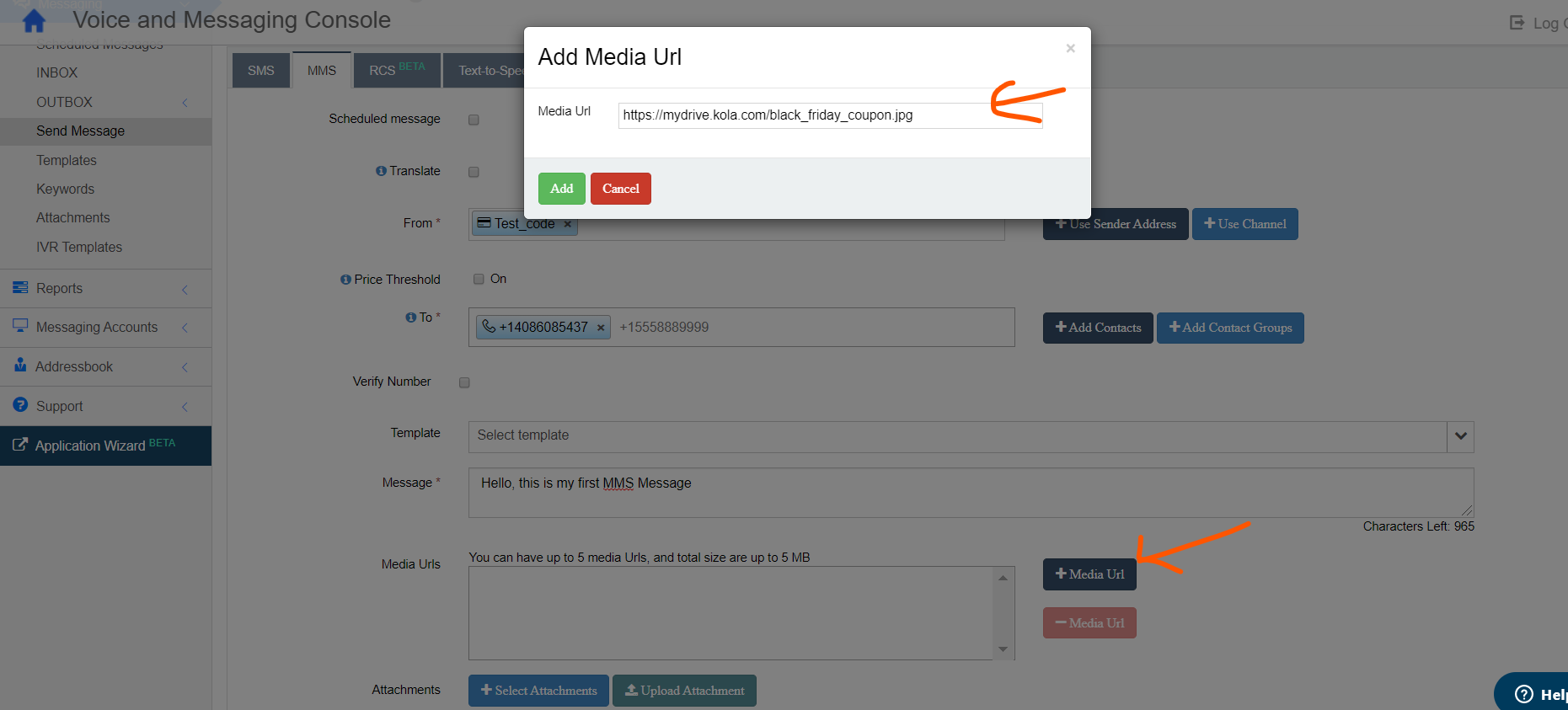1568x710 pixels.
Task: Click the Messaging Accounts monitor icon
Action: [20, 326]
